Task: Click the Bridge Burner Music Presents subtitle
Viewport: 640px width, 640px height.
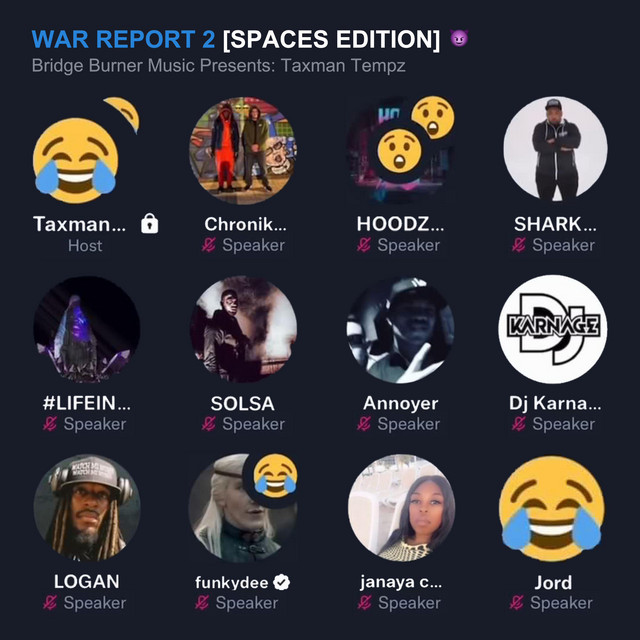Action: [219, 66]
